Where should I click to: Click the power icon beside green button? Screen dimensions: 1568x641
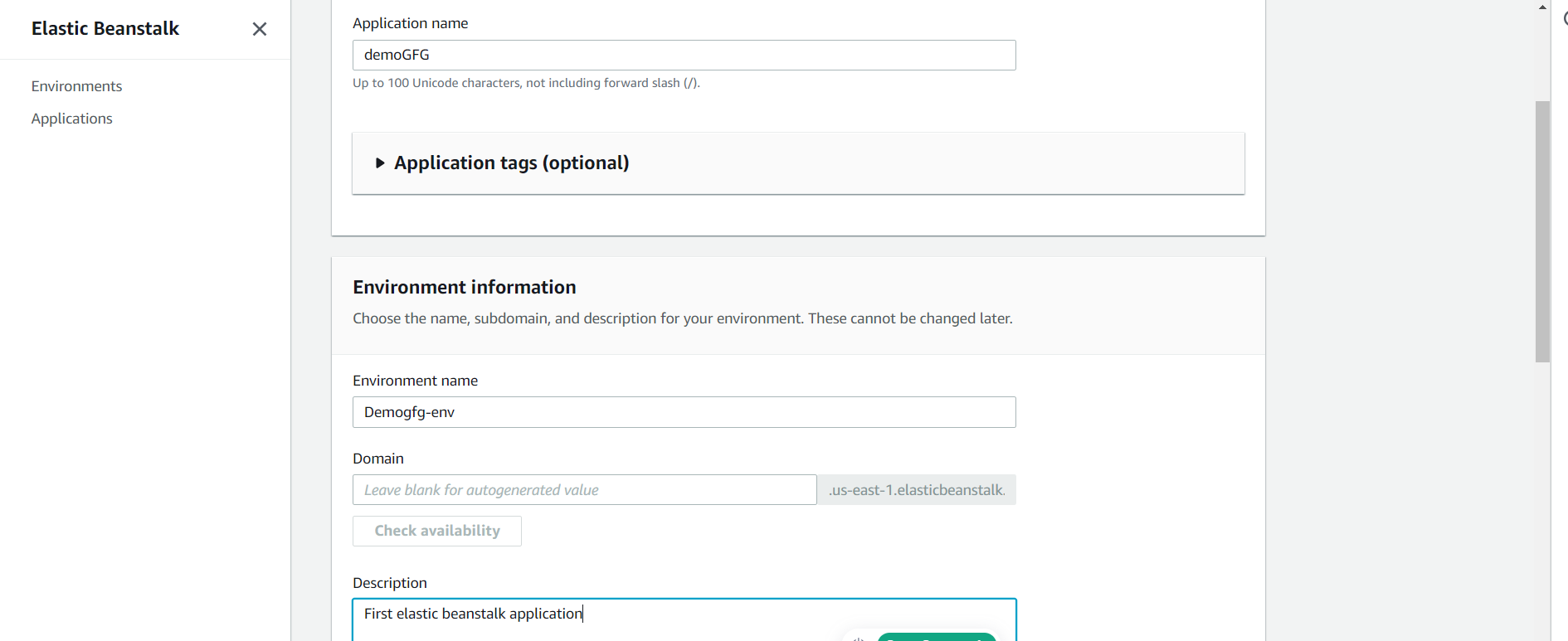pyautogui.click(x=859, y=638)
